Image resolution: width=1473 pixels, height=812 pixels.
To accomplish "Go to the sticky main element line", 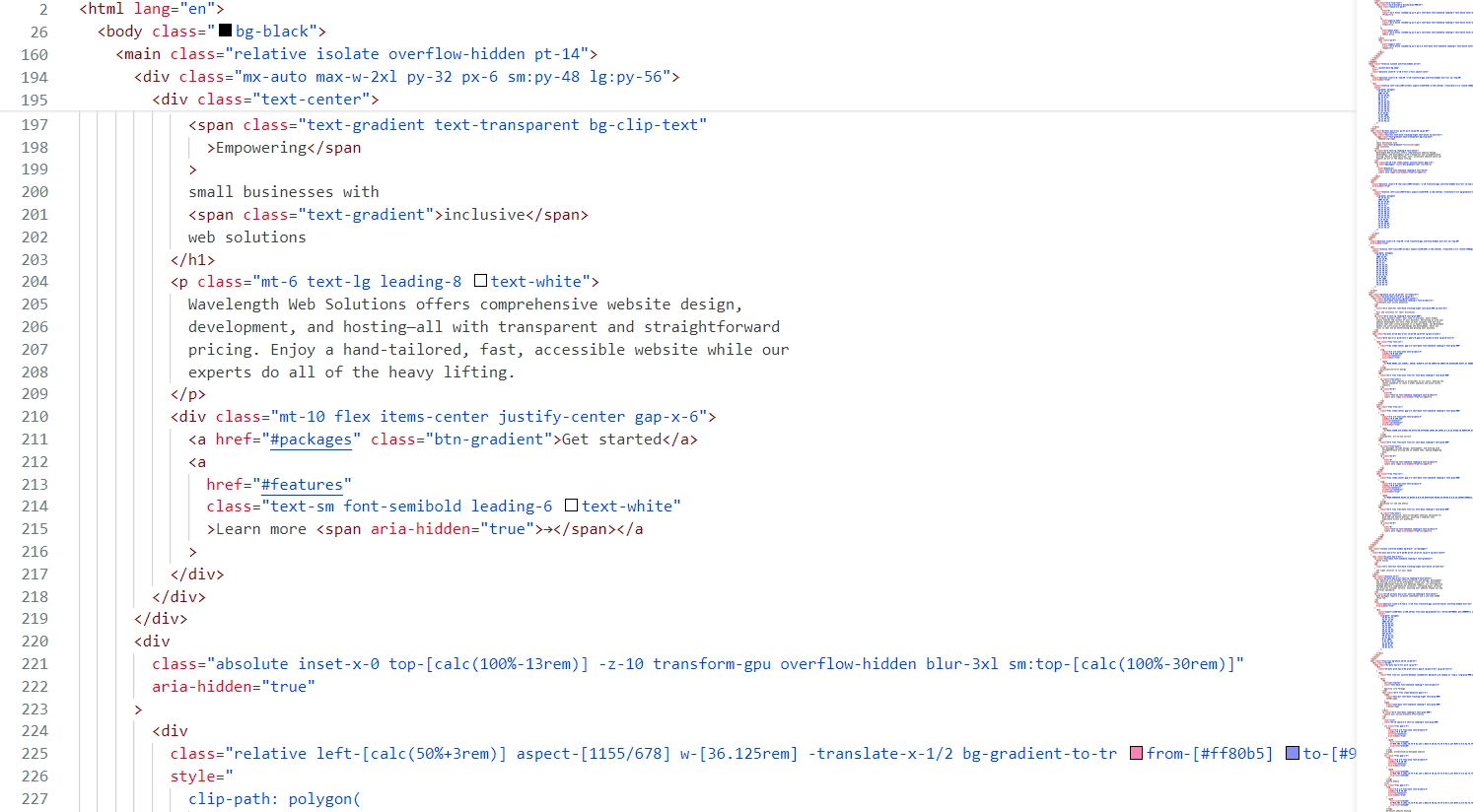I will point(355,54).
